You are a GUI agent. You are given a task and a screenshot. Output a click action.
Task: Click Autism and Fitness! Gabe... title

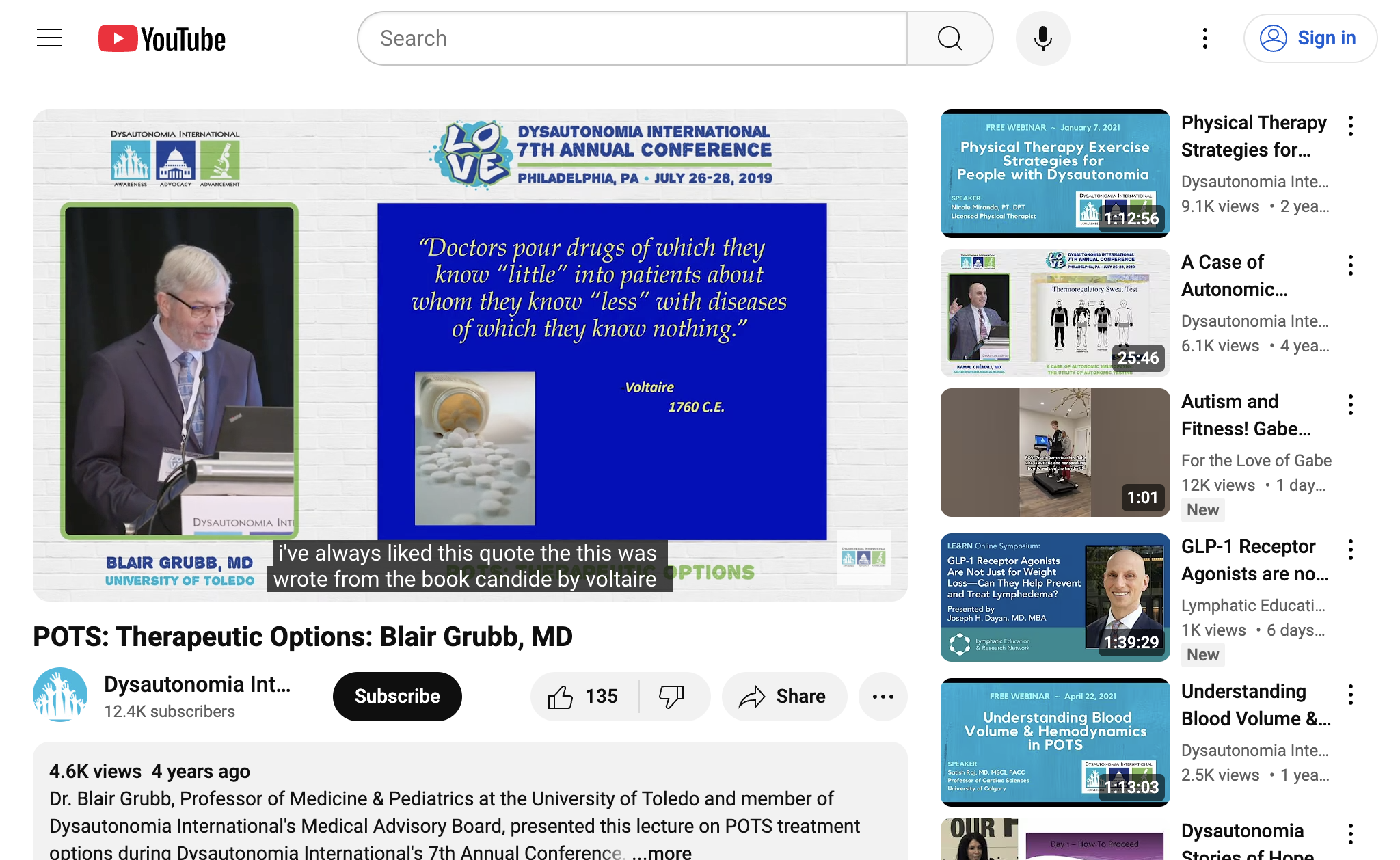point(1246,415)
